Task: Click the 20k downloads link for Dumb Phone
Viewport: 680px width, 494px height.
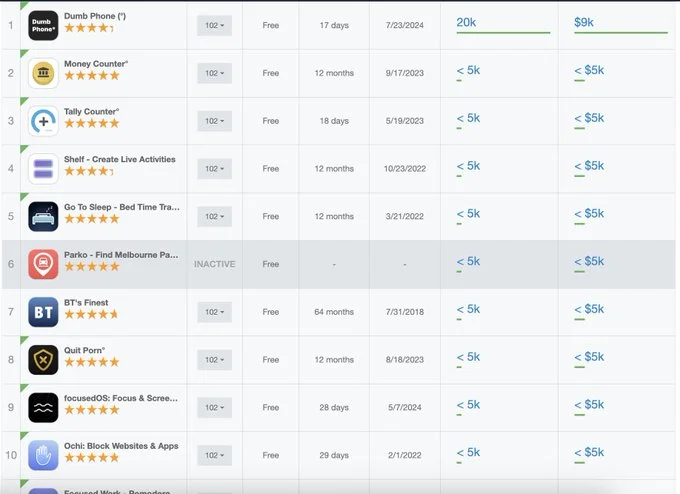Action: (x=466, y=22)
